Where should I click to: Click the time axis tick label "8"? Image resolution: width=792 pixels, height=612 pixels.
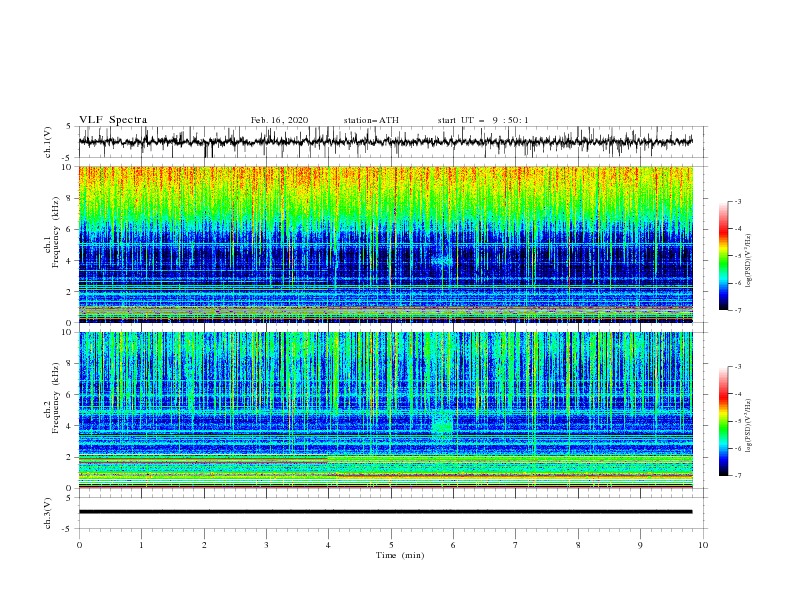point(578,545)
